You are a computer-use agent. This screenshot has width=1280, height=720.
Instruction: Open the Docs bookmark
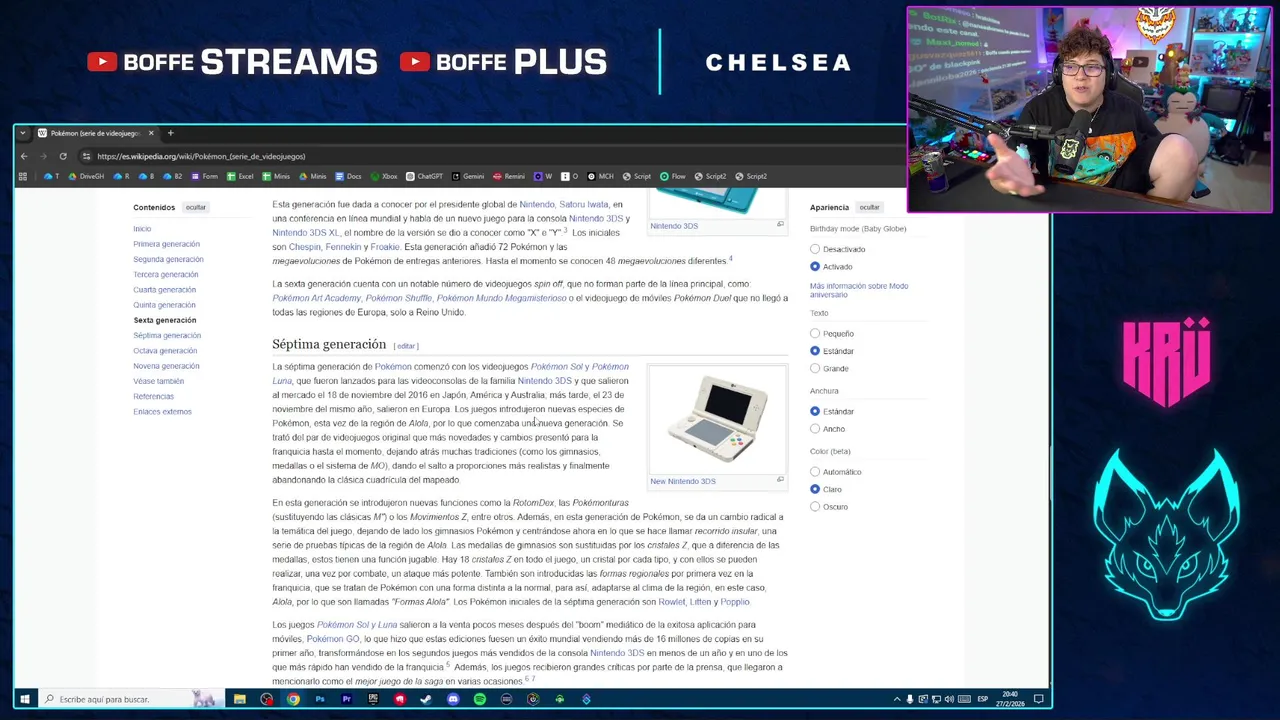[348, 176]
